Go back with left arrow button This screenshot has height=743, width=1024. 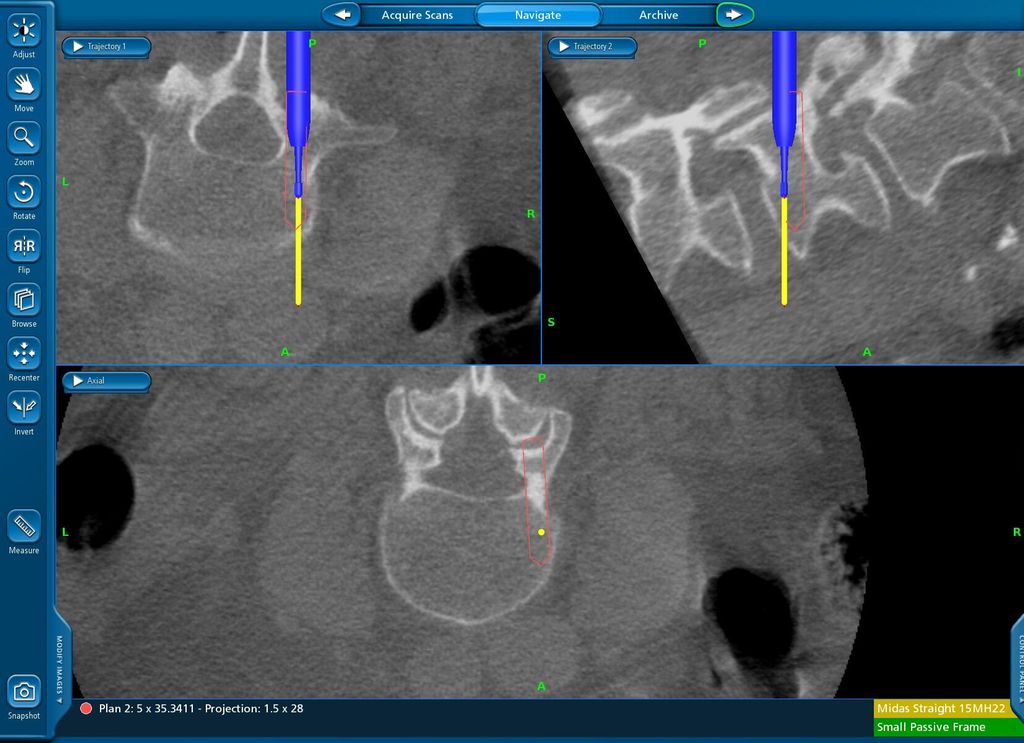point(342,15)
